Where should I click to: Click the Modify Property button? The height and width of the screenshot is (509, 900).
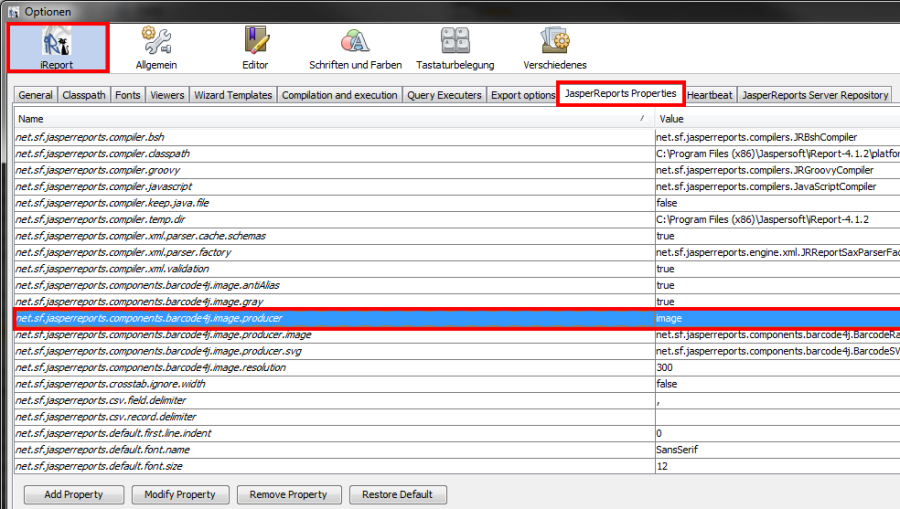pos(180,495)
